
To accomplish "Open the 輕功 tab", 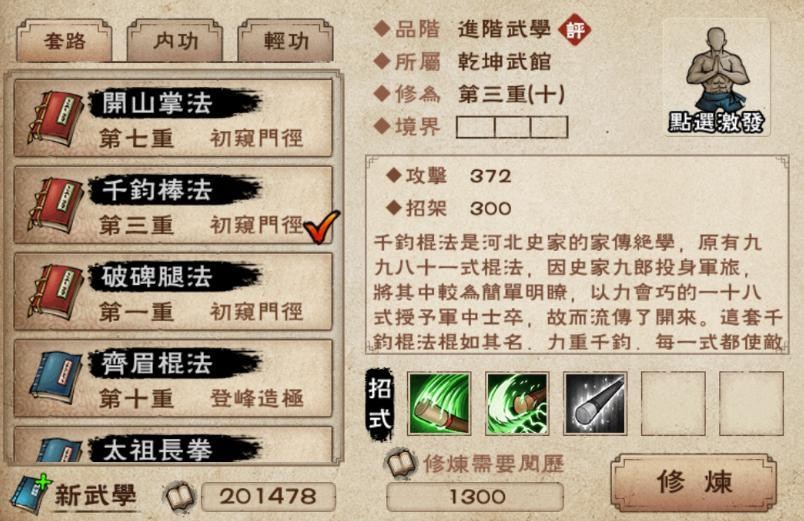I will (286, 41).
